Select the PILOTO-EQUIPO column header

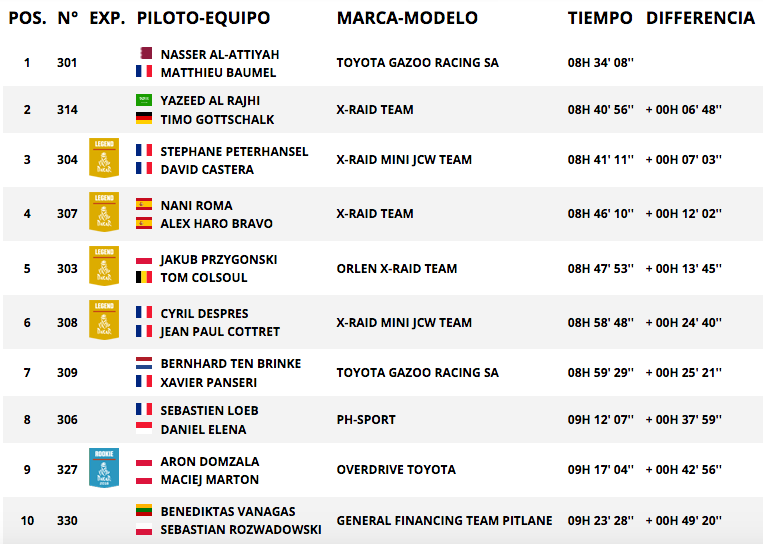tap(203, 18)
